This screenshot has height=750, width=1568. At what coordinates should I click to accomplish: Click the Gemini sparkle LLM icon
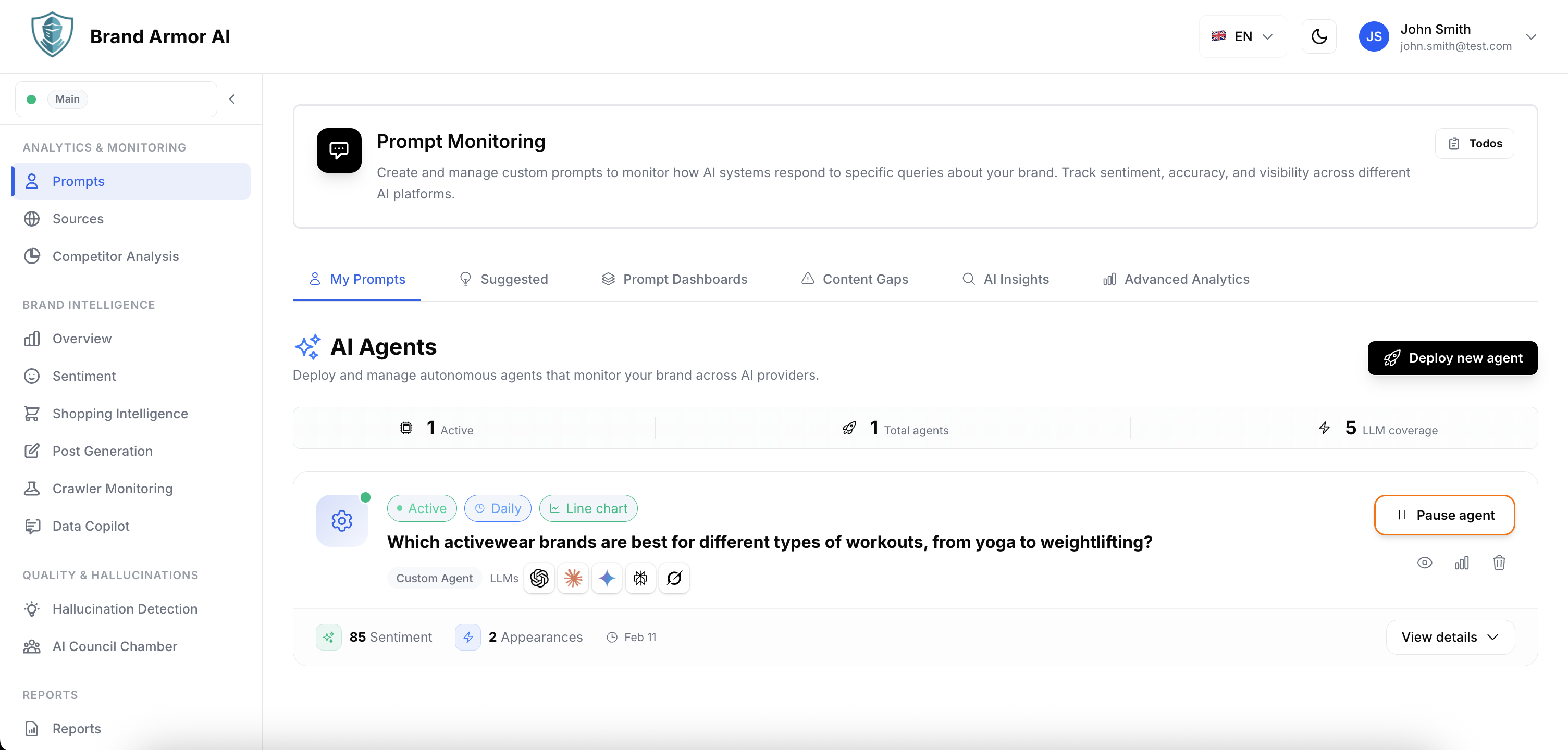point(607,578)
